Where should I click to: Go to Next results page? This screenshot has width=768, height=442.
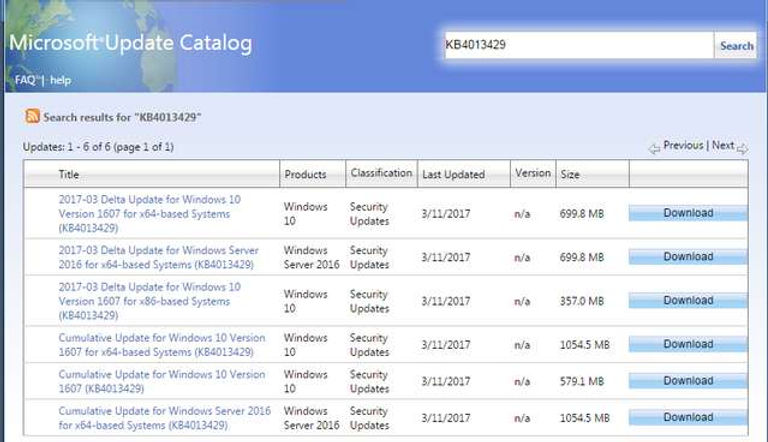coord(723,145)
